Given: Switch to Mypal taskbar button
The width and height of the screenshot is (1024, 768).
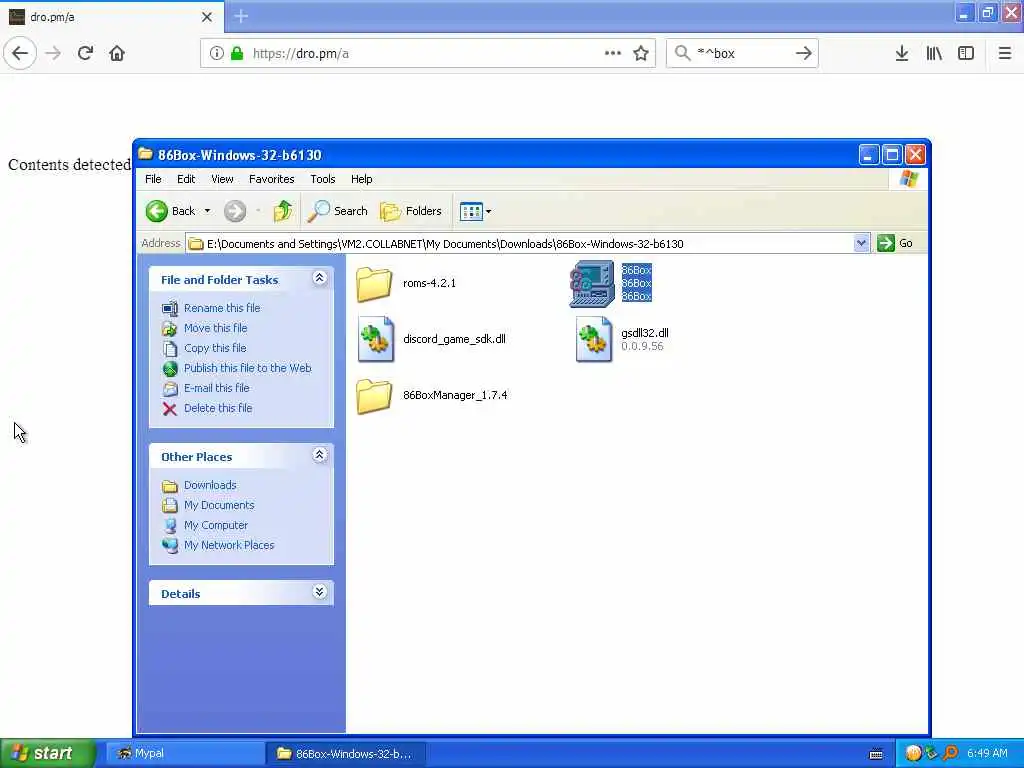Looking at the screenshot, I should point(184,753).
